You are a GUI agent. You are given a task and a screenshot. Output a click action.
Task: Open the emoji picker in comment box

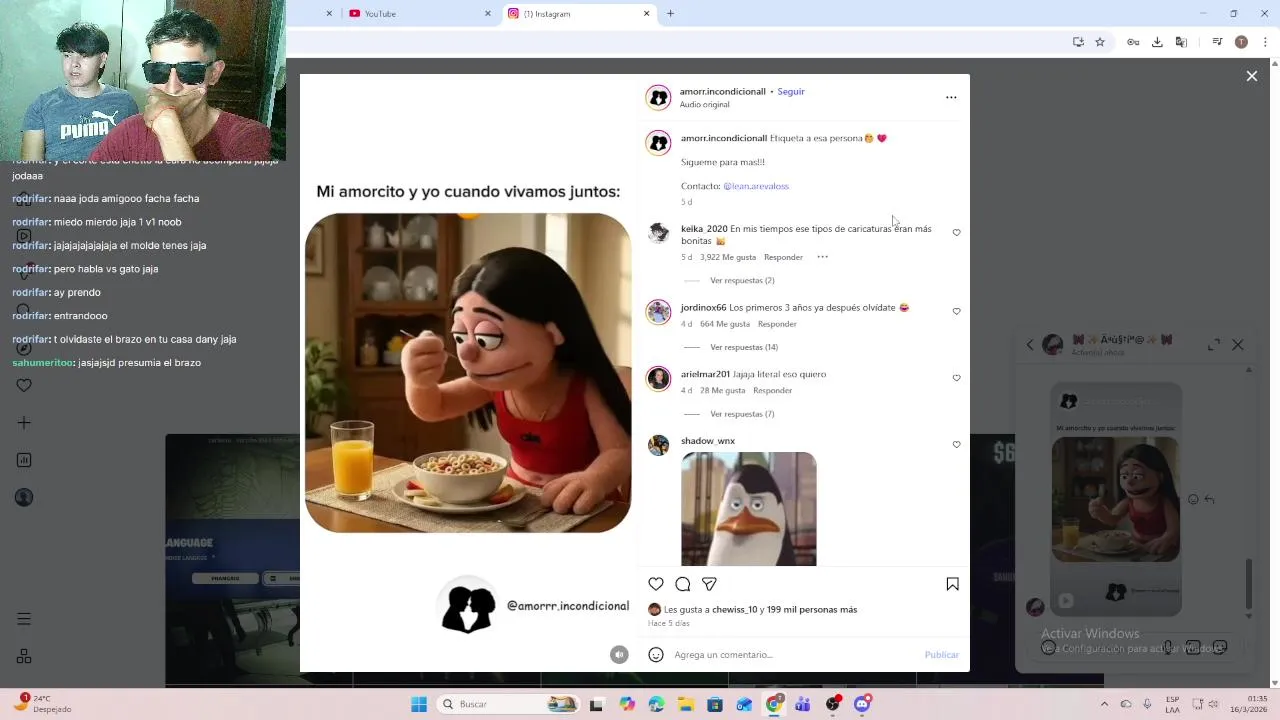pos(656,655)
